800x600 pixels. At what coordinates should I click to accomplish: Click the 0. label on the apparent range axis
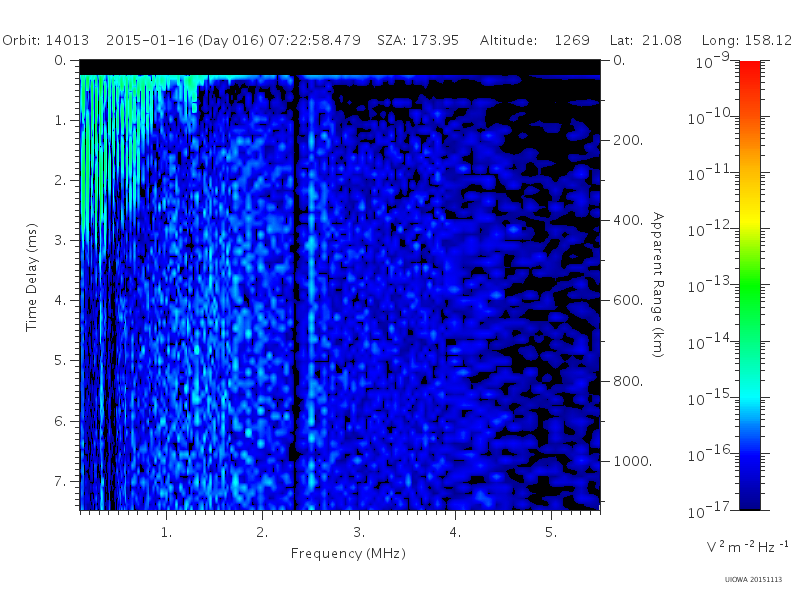click(619, 61)
